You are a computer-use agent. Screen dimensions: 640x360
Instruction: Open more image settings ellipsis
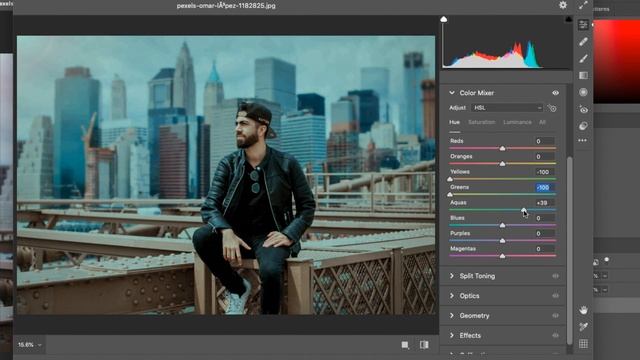click(582, 140)
